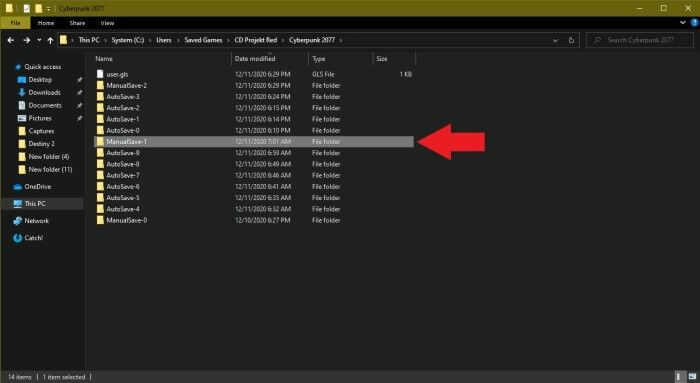This screenshot has height=383, width=700.
Task: Go back with the Back arrow
Action: 11,40
